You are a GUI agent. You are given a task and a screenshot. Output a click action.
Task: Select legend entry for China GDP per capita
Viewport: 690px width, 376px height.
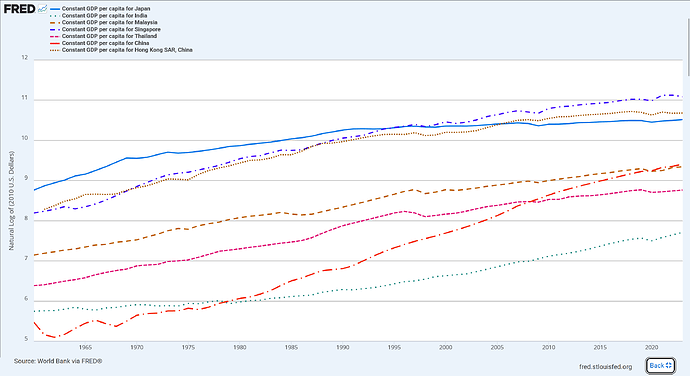(105, 43)
